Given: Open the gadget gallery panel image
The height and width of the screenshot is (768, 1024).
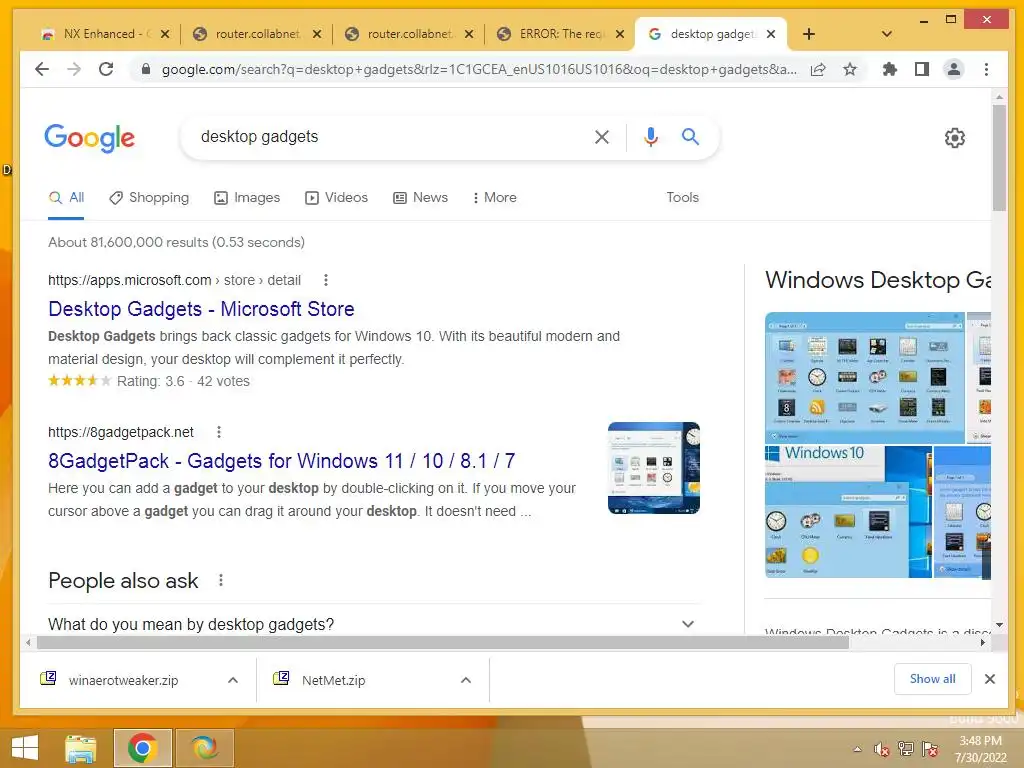Looking at the screenshot, I should (x=865, y=377).
